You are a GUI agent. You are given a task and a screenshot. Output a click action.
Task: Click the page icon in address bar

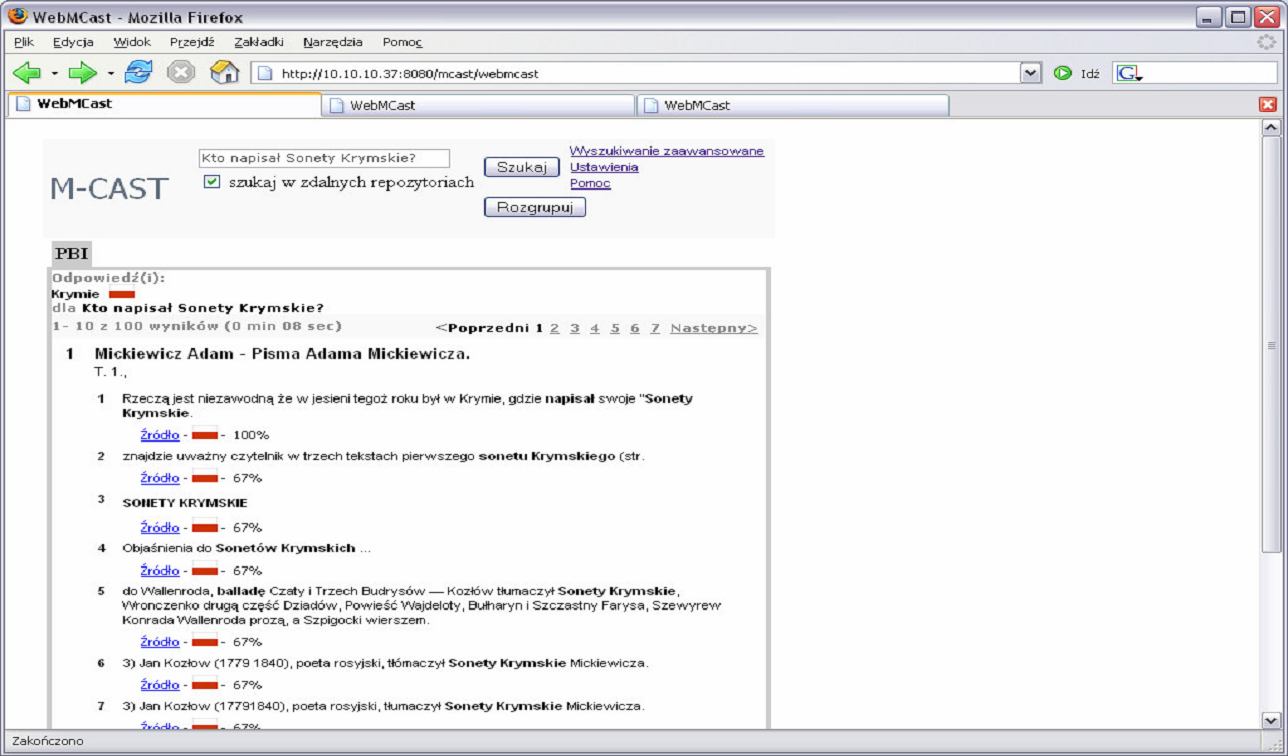[264, 73]
